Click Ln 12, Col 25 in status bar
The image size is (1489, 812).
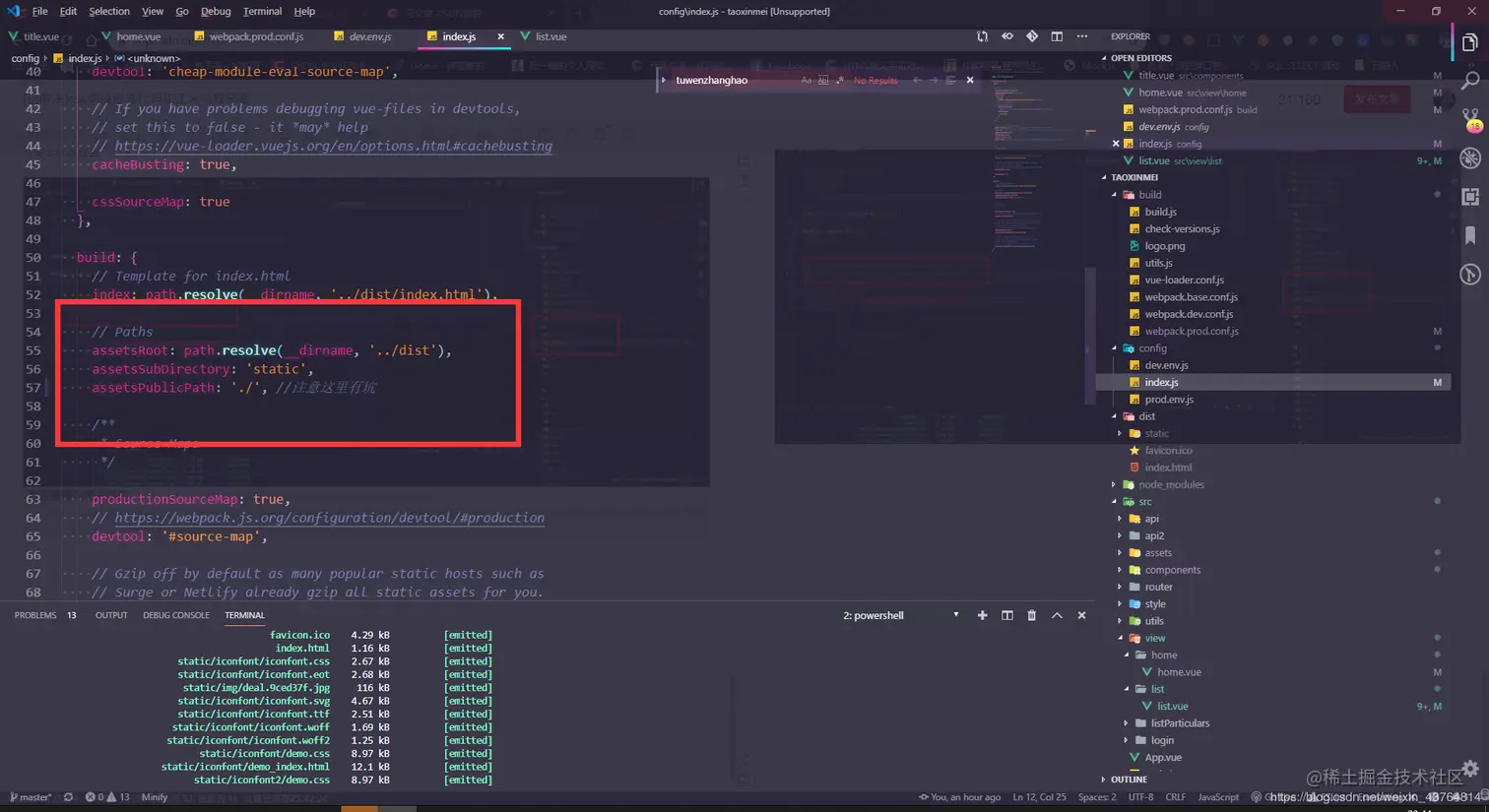click(1040, 797)
